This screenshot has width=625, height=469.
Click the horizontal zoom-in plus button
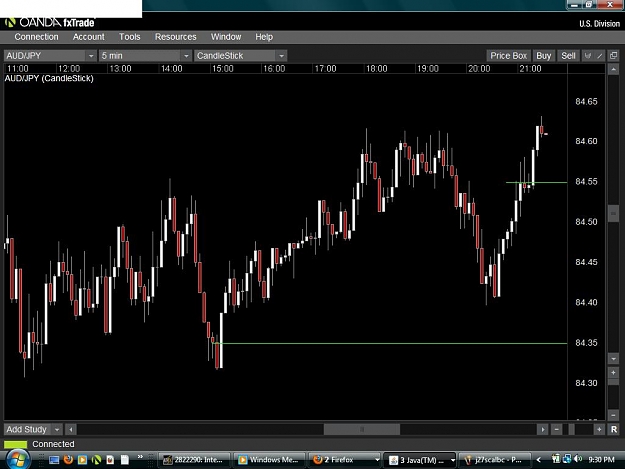pyautogui.click(x=599, y=429)
